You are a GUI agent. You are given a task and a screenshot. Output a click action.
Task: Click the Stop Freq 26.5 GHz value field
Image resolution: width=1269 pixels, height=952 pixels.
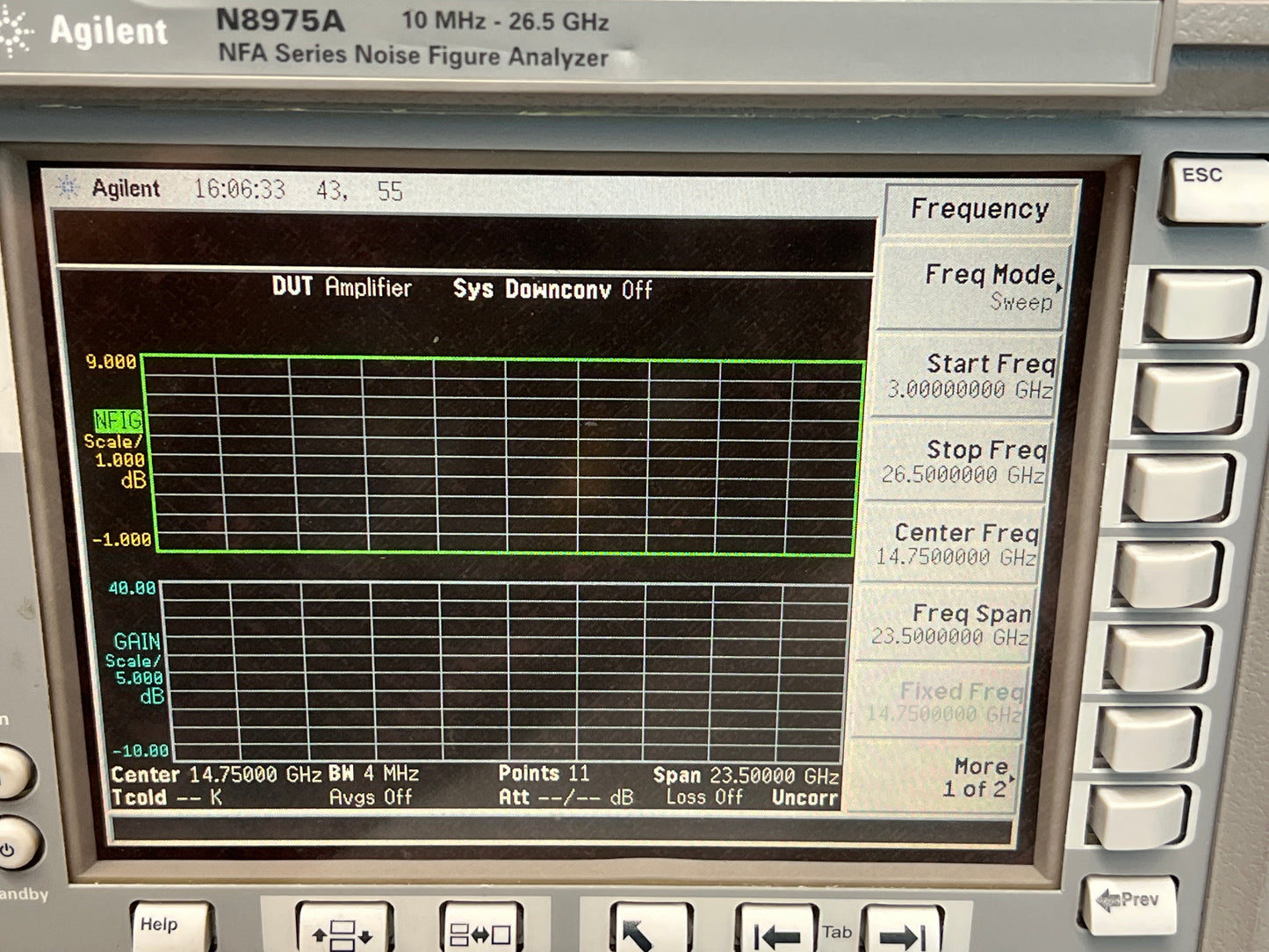[963, 475]
